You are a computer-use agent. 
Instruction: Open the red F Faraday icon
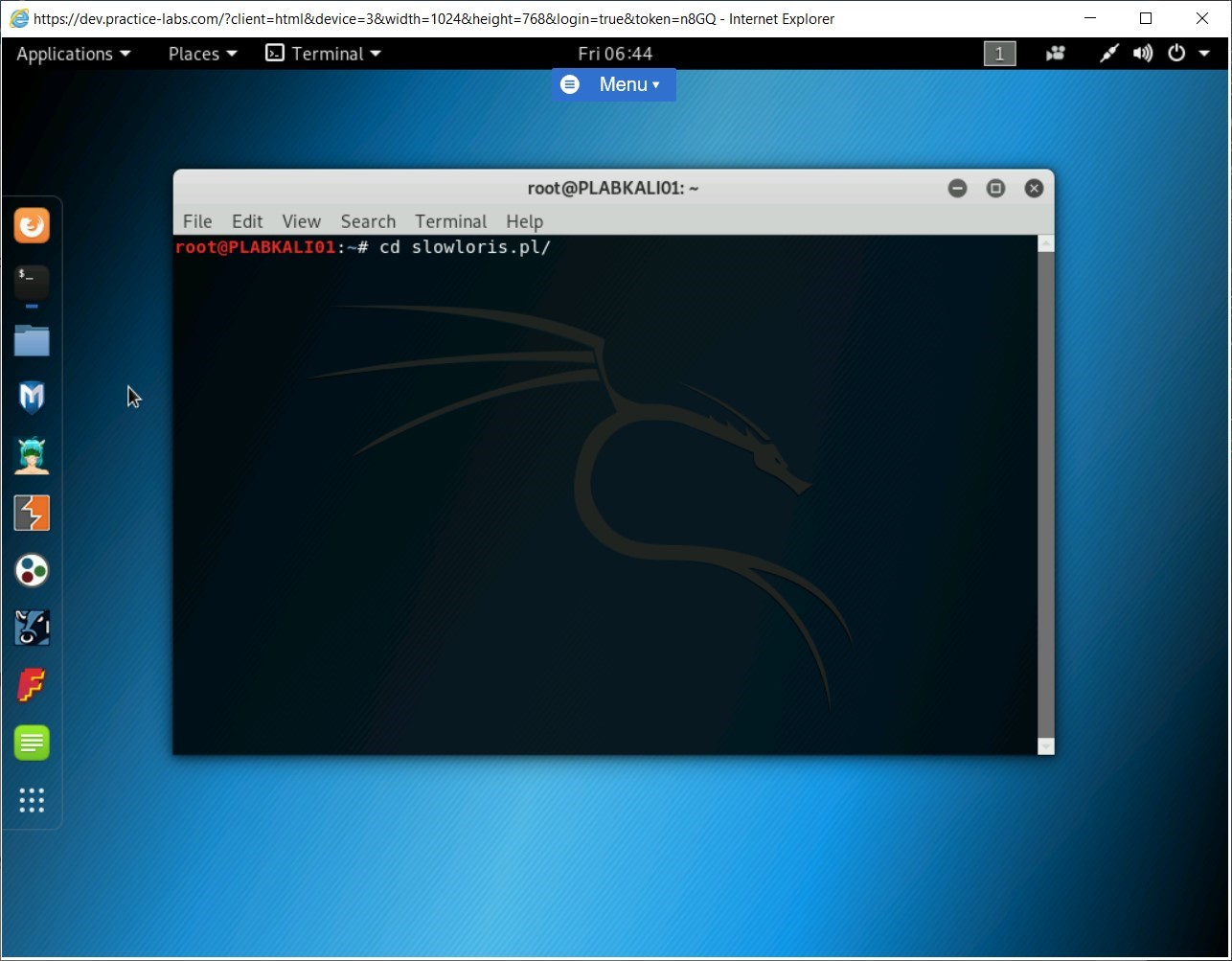pyautogui.click(x=32, y=685)
